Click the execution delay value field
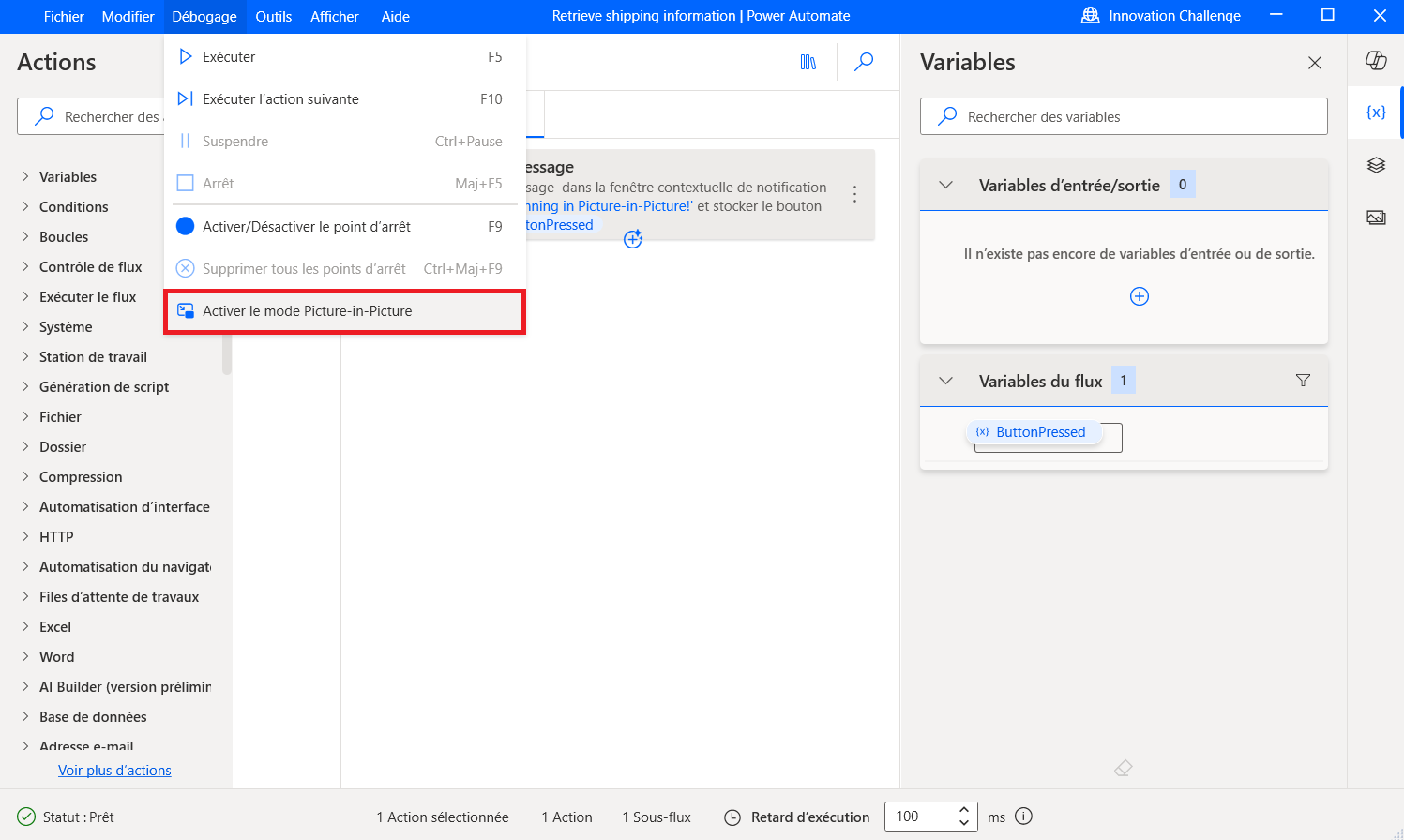1404x840 pixels. (920, 817)
